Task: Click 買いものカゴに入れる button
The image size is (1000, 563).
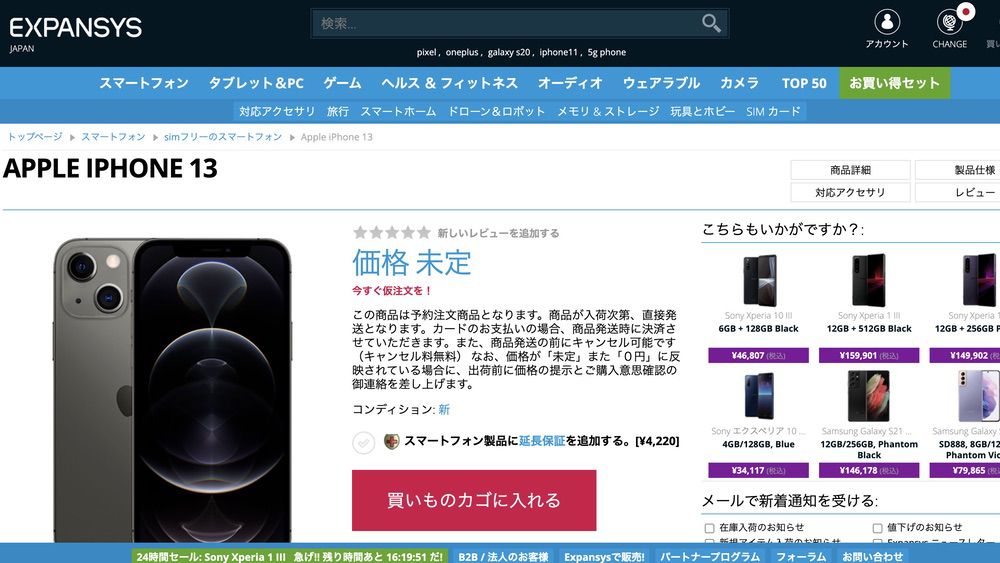Action: tap(474, 501)
